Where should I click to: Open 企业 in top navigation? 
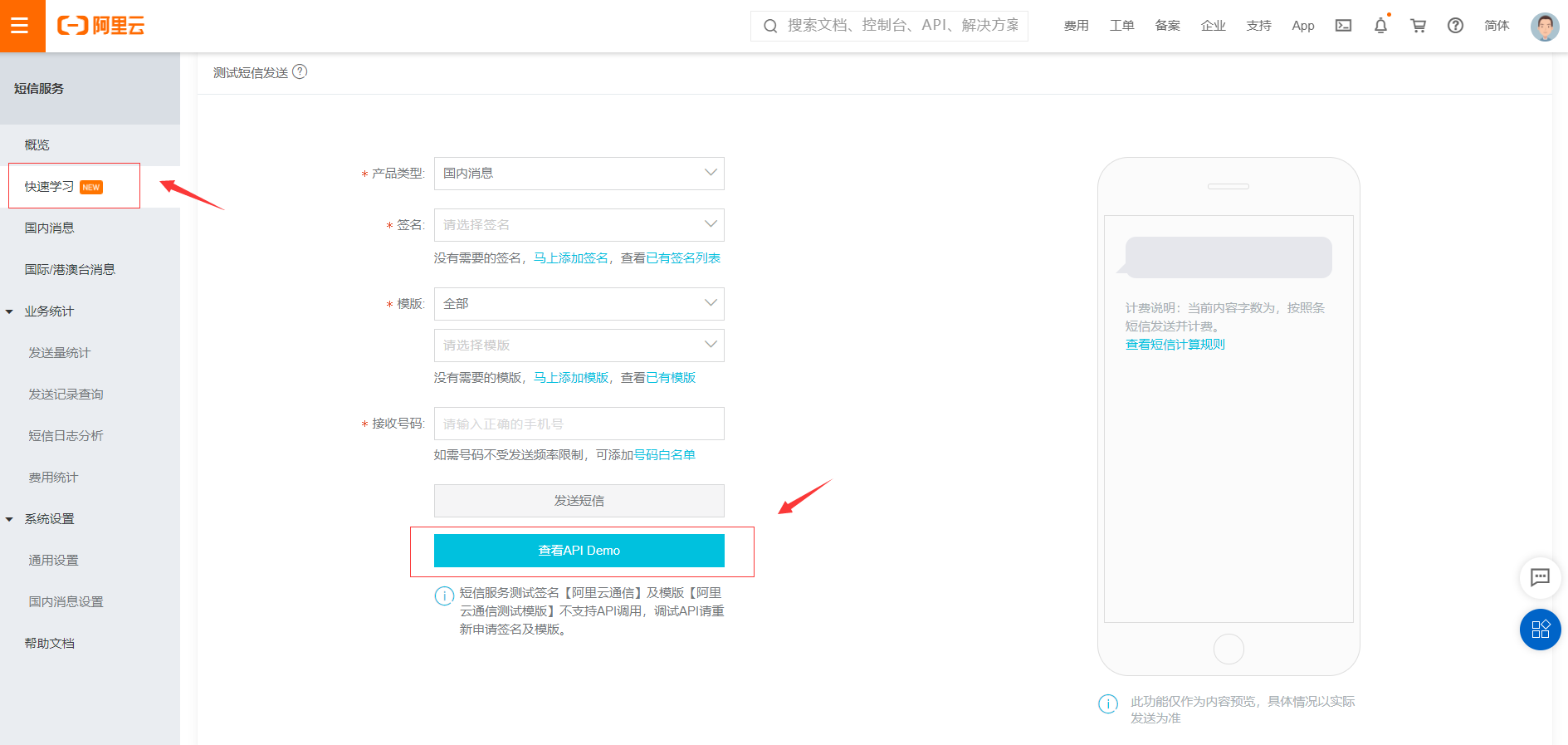coord(1213,26)
